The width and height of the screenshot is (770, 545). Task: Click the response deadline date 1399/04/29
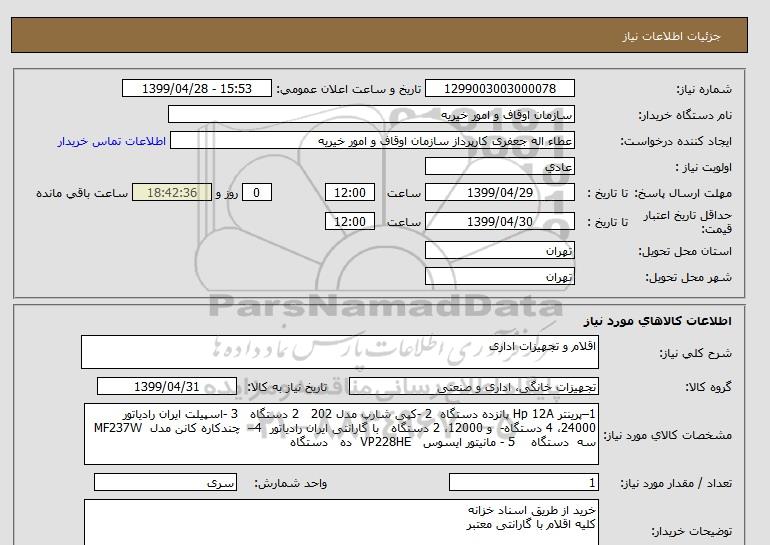point(499,192)
